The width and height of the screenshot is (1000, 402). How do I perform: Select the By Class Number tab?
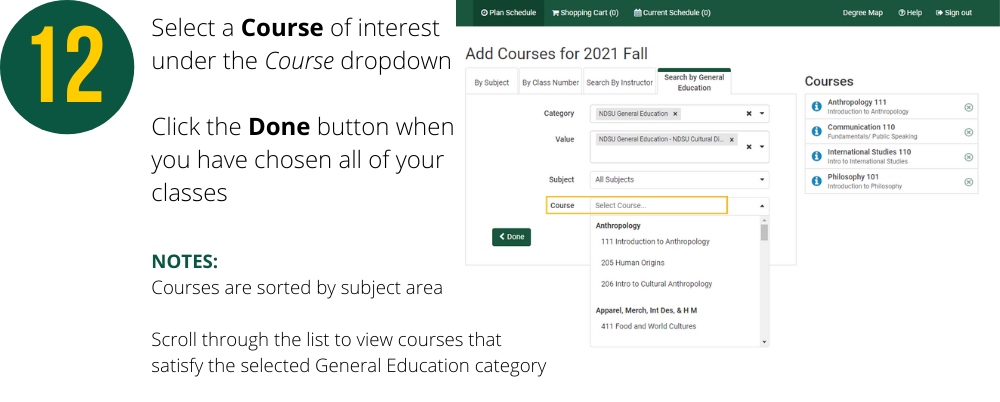pos(550,82)
